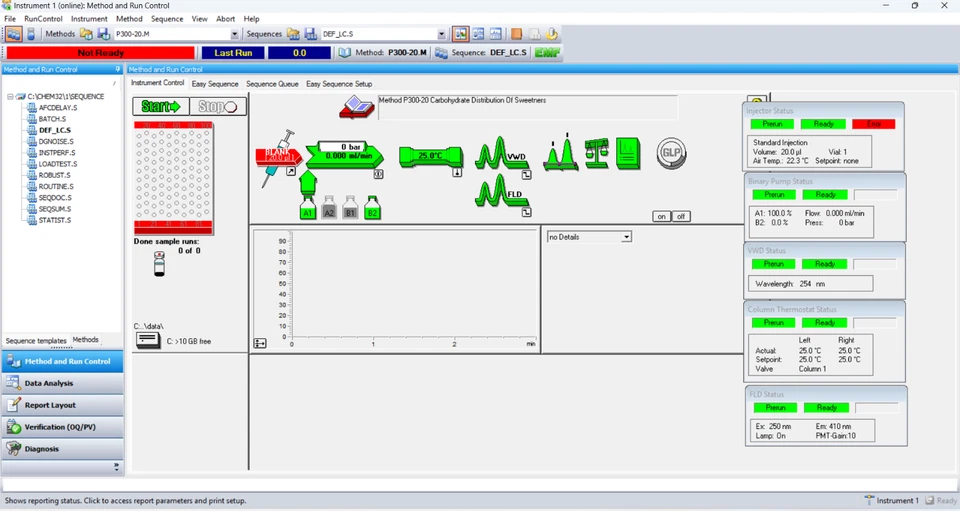Viewport: 960px width, 511px height.
Task: Turn the instrument off with off button
Action: (681, 217)
